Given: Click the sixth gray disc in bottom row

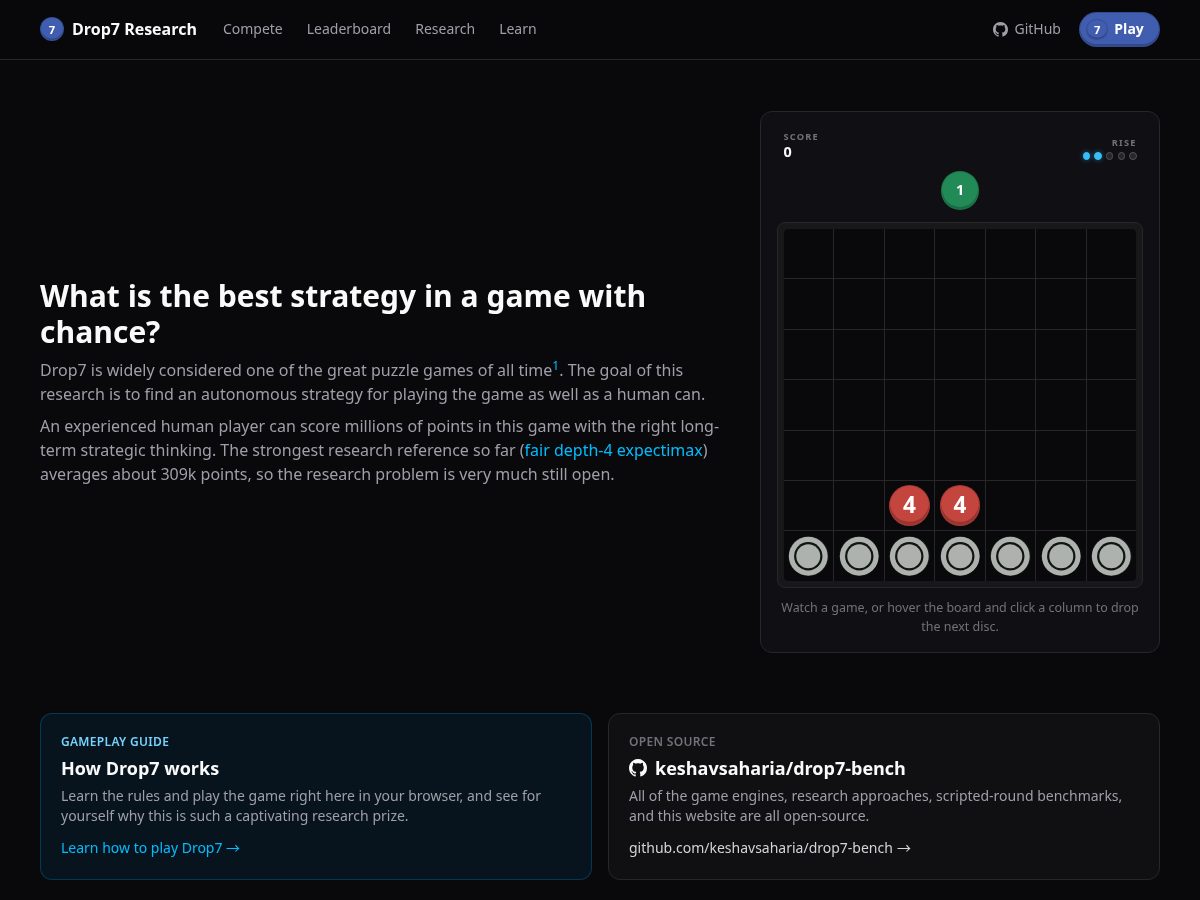Looking at the screenshot, I should (x=1061, y=555).
